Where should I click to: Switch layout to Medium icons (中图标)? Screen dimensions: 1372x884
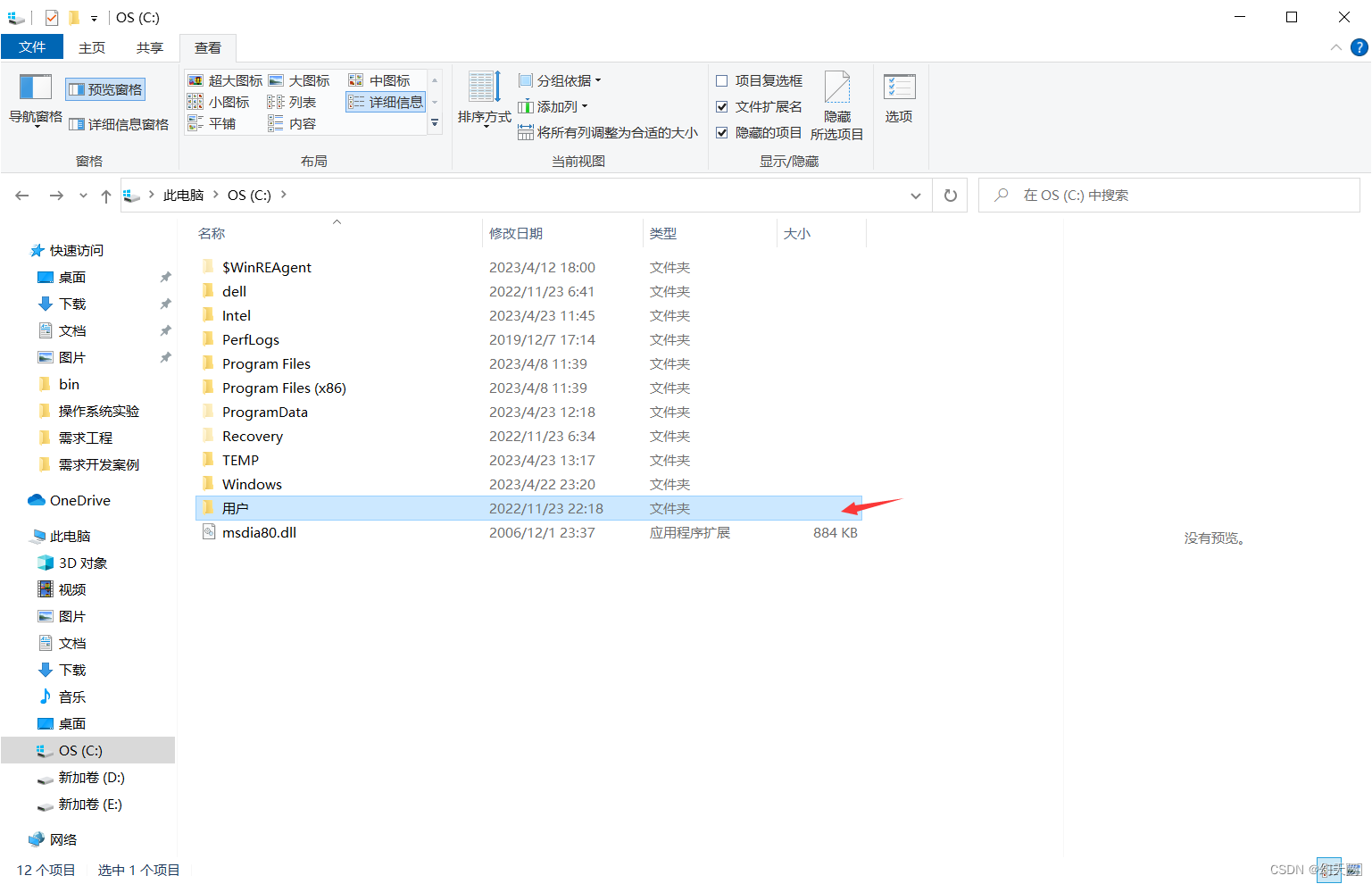379,80
